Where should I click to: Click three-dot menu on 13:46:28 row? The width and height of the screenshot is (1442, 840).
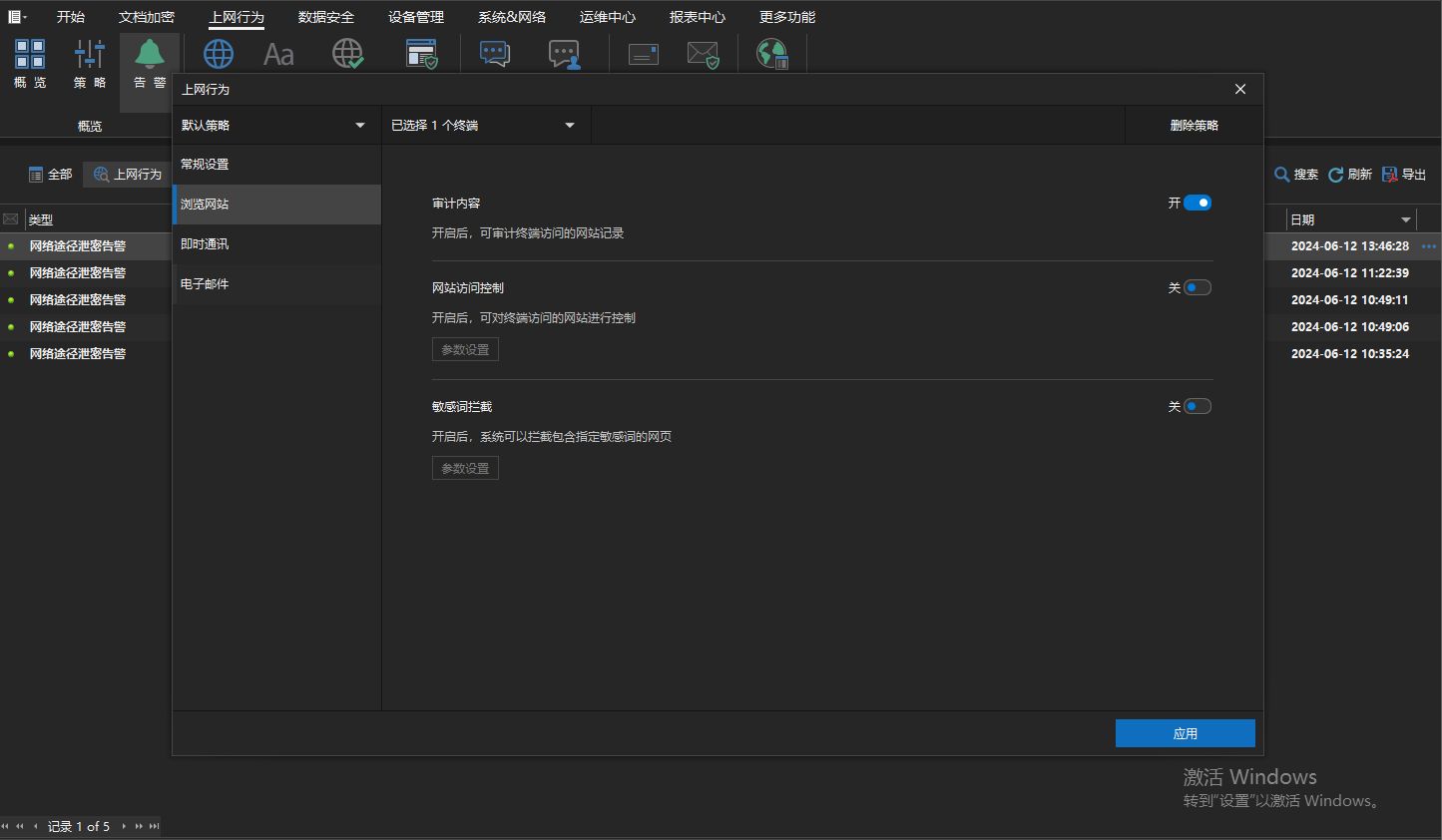[x=1429, y=246]
